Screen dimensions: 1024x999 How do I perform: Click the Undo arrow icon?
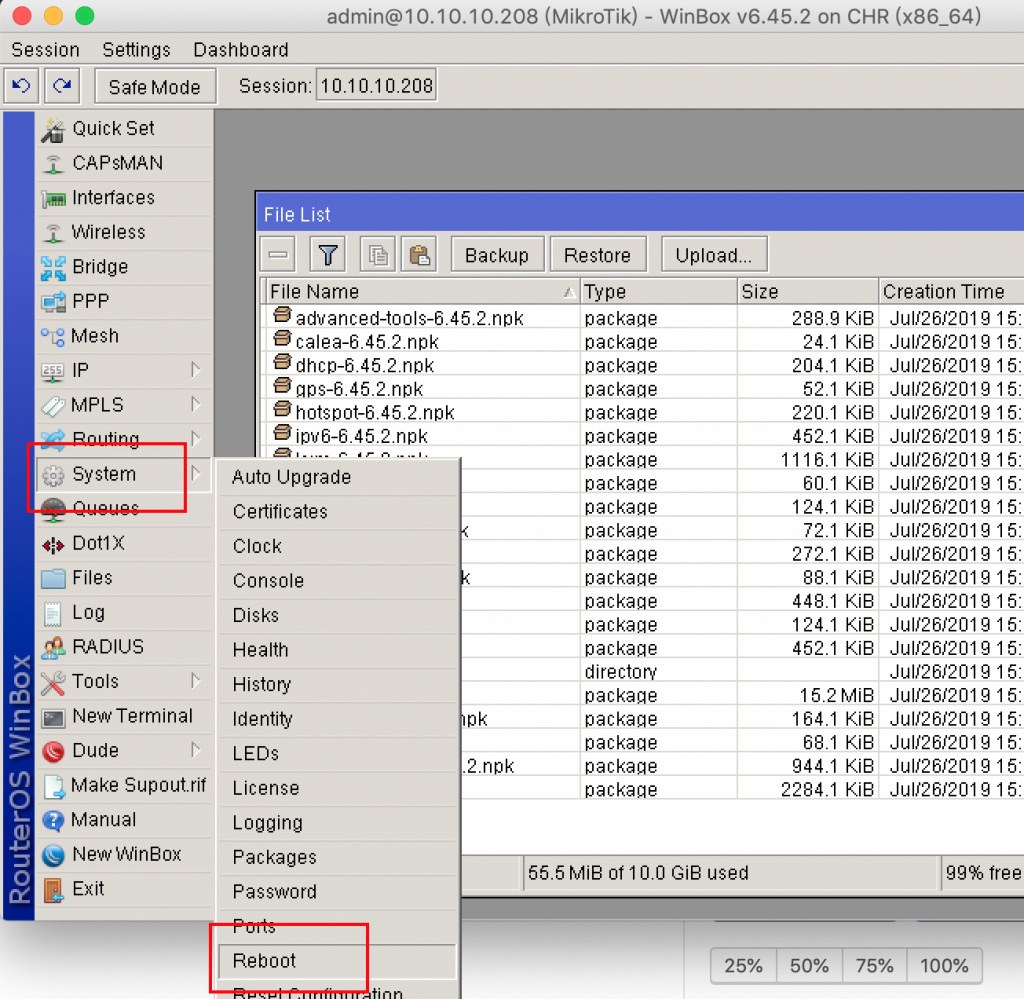click(x=22, y=86)
